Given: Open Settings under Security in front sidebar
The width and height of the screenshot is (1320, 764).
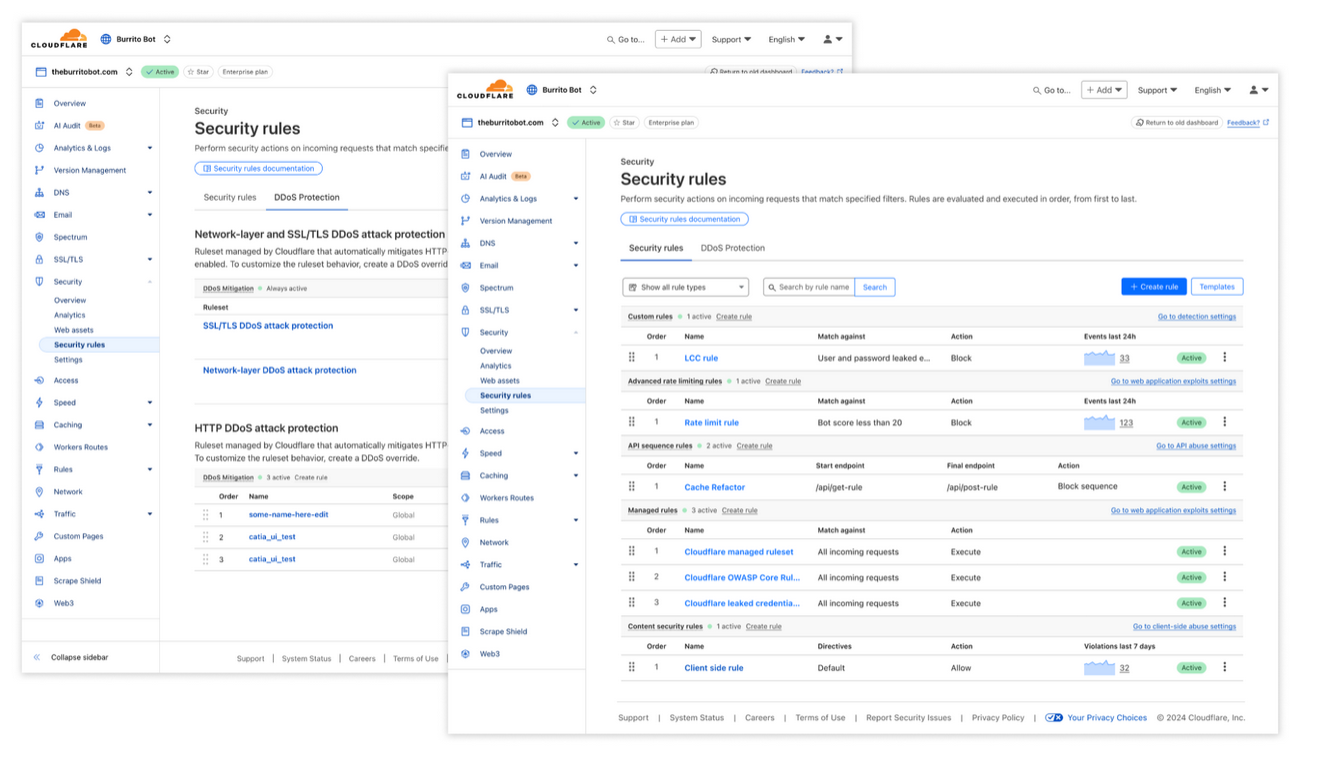Looking at the screenshot, I should click(x=494, y=410).
